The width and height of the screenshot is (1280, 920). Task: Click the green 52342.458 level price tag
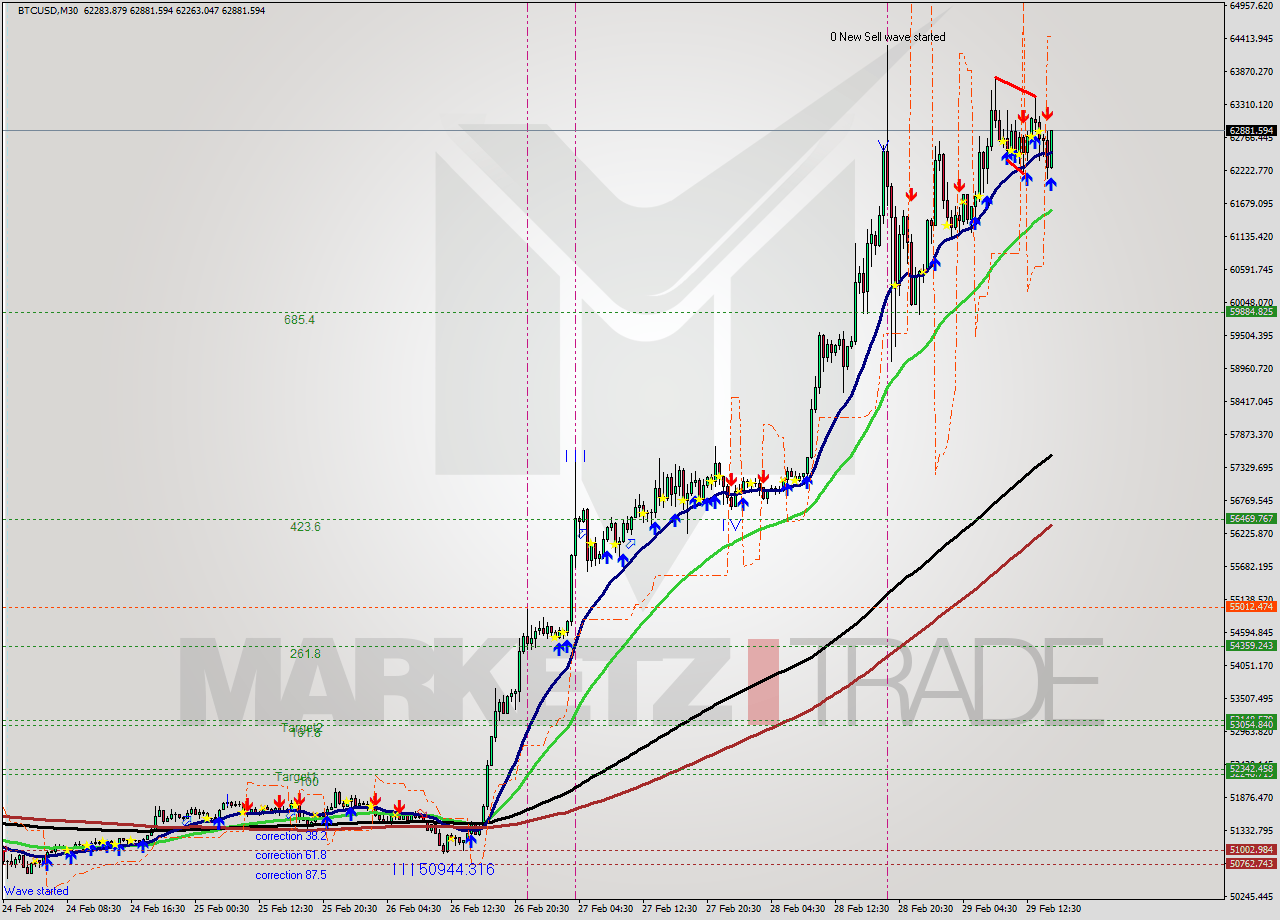click(x=1250, y=768)
